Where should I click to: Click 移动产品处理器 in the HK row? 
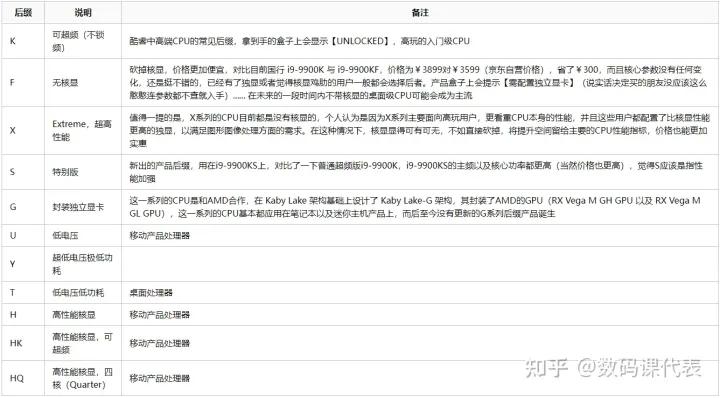(159, 343)
